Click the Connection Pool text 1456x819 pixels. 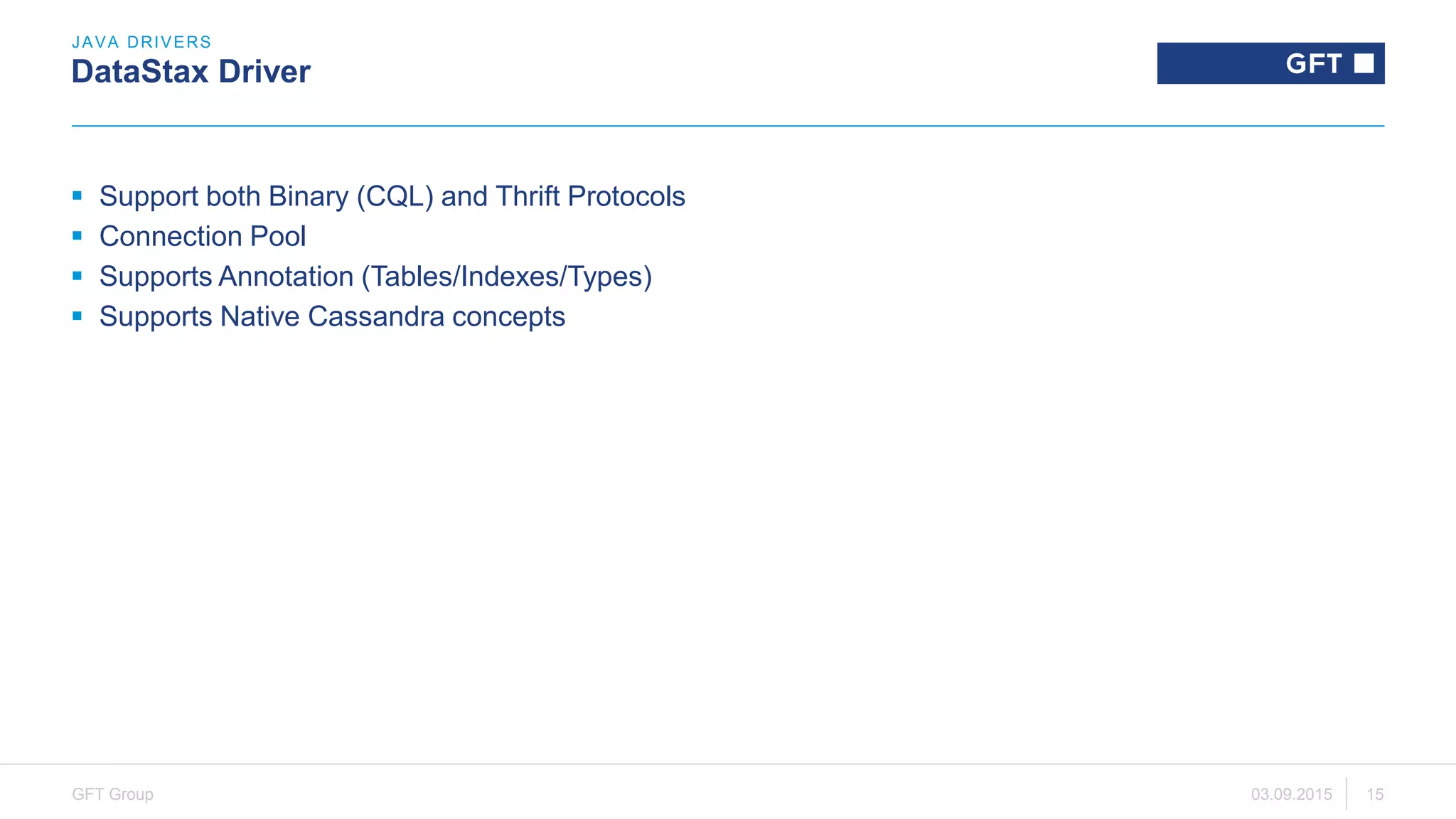point(203,236)
